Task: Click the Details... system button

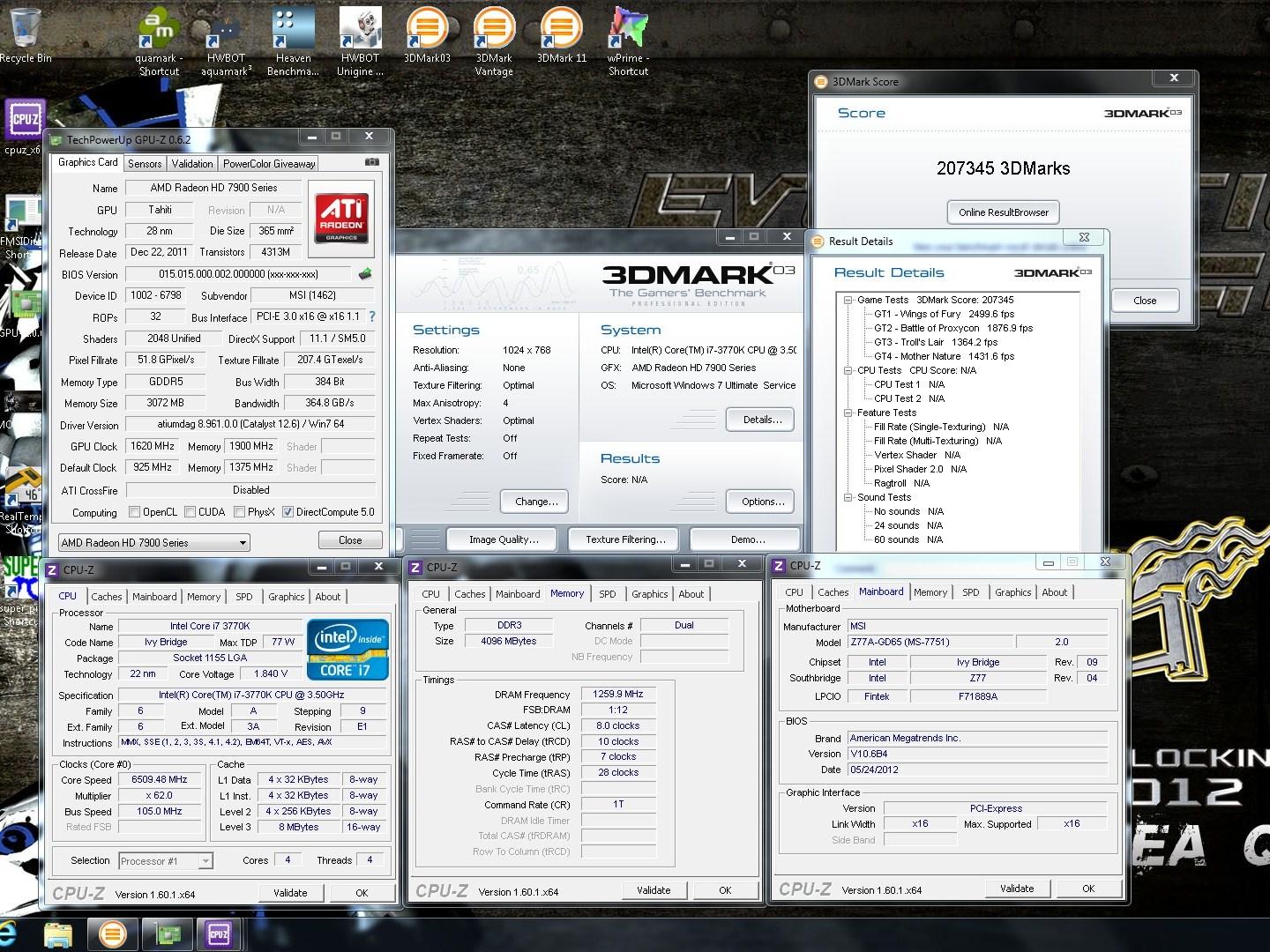Action: point(762,420)
